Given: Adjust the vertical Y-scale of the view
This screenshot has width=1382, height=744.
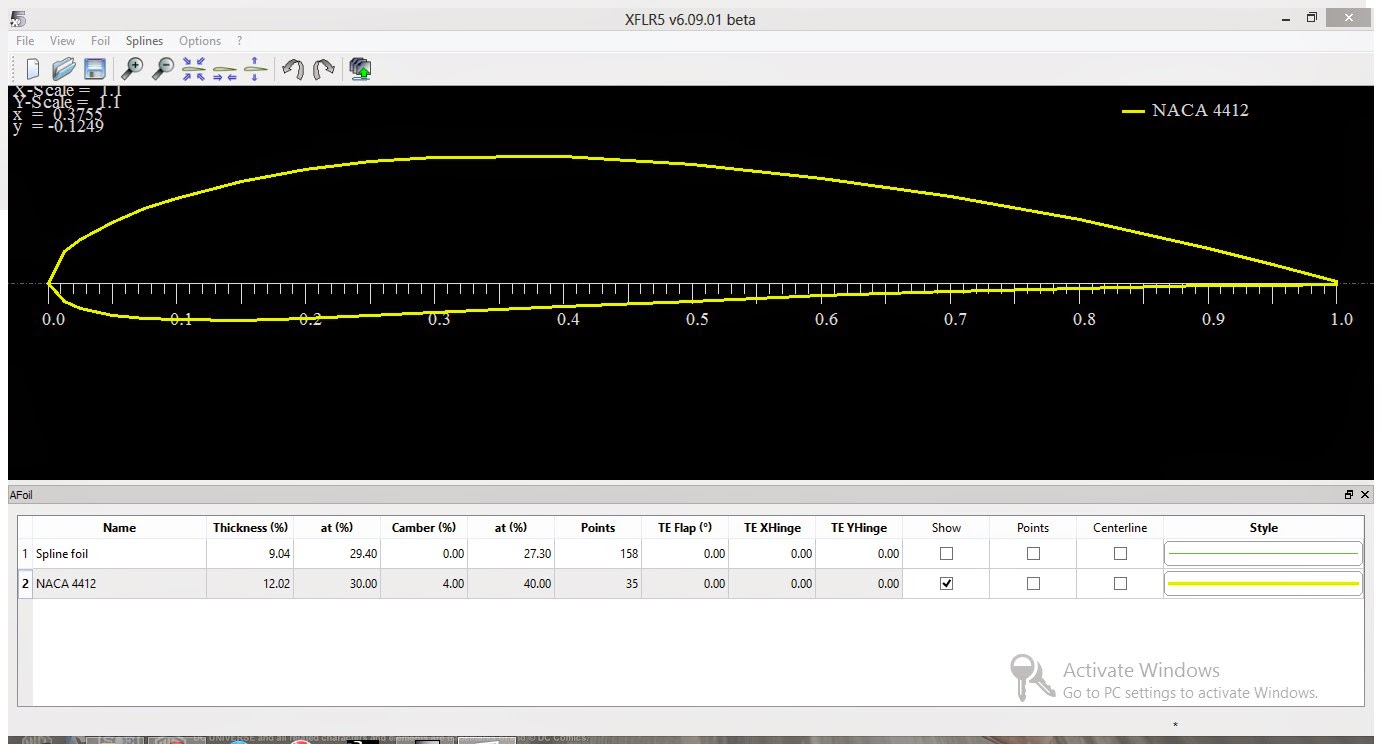Looking at the screenshot, I should (255, 68).
